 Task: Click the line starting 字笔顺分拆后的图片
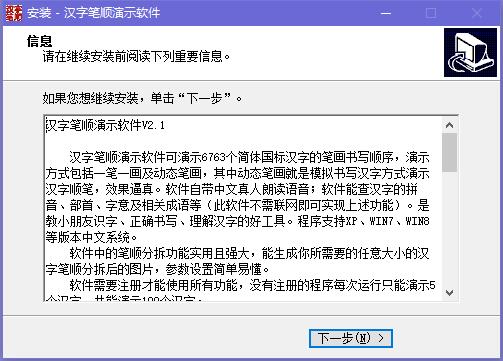(158, 269)
